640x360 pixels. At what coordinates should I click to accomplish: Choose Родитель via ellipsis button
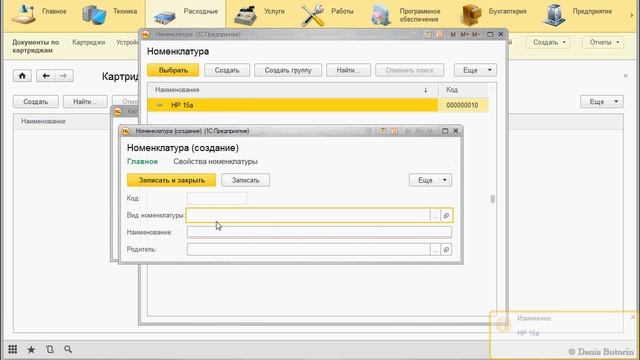[x=436, y=249]
